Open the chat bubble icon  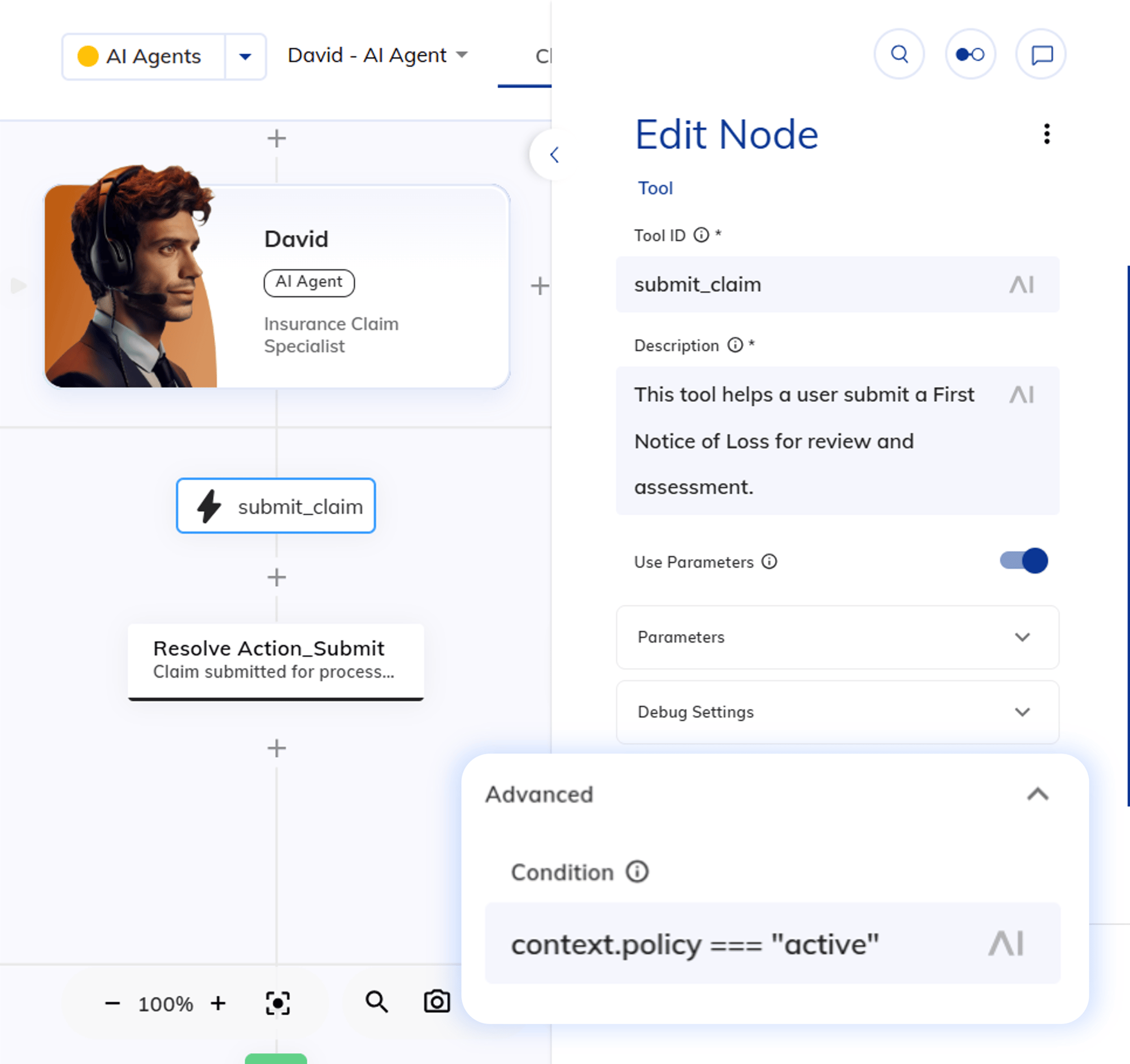tap(1041, 55)
